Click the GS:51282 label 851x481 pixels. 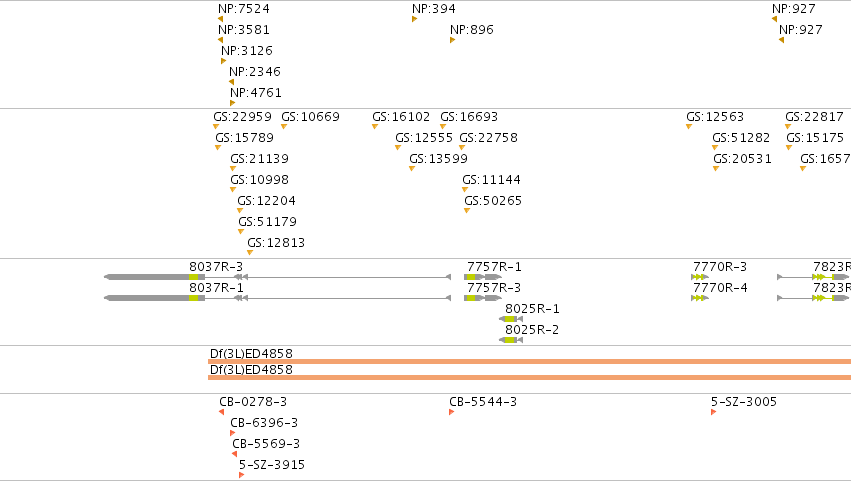click(x=741, y=138)
